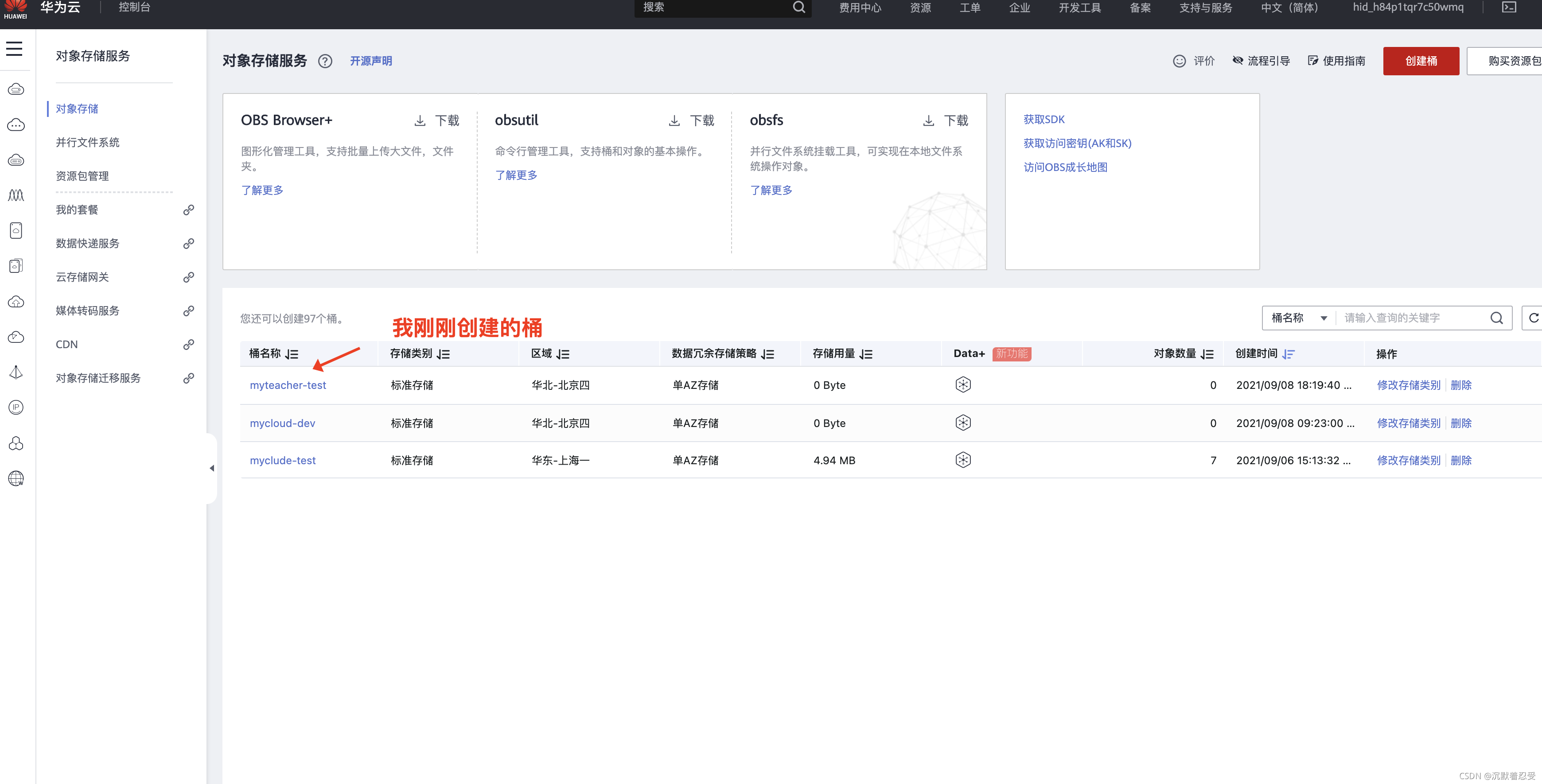Image resolution: width=1542 pixels, height=784 pixels.
Task: Click download icon for obsfs
Action: click(929, 121)
